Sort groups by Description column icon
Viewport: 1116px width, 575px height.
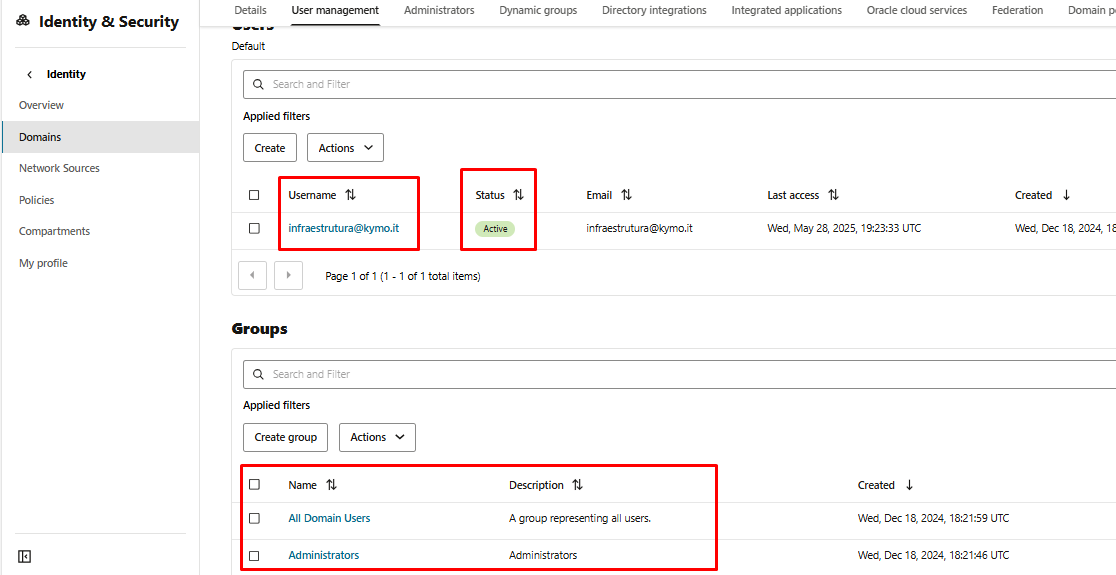[577, 485]
